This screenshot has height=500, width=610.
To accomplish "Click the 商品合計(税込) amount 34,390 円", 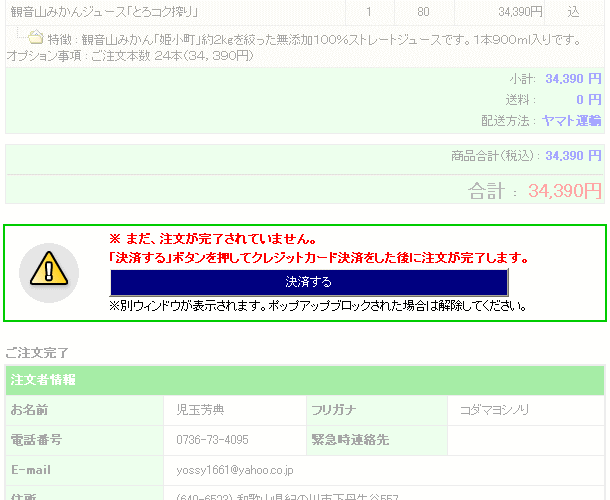I will click(573, 156).
